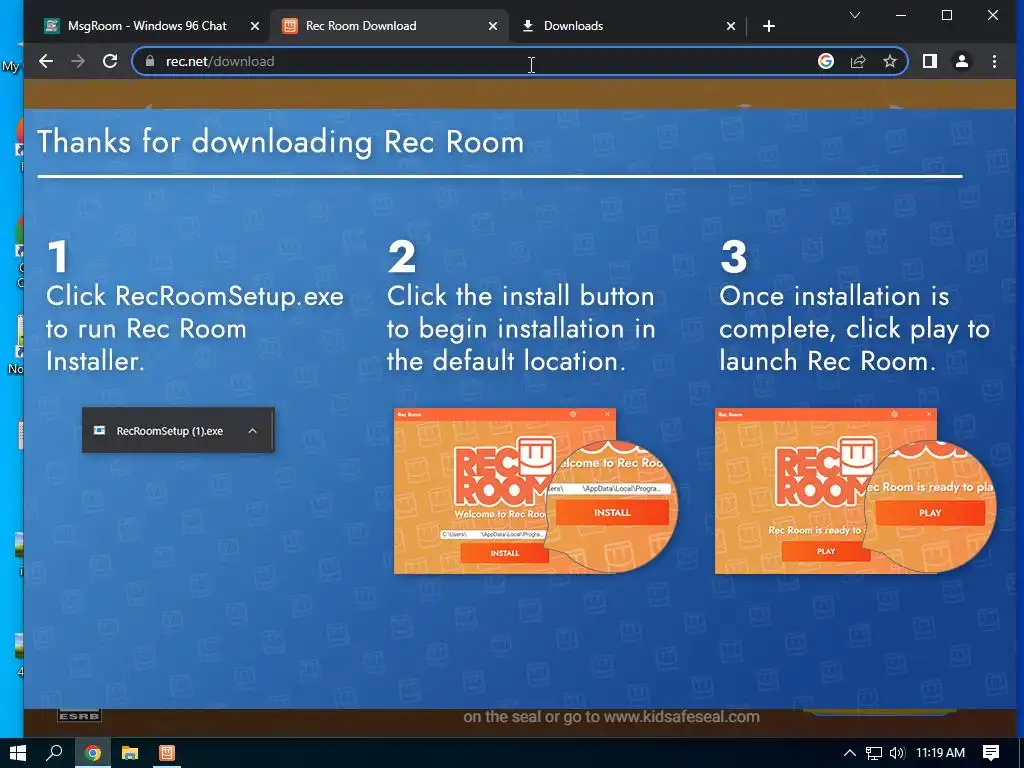Show hidden system tray icons
The height and width of the screenshot is (768, 1024).
(850, 753)
